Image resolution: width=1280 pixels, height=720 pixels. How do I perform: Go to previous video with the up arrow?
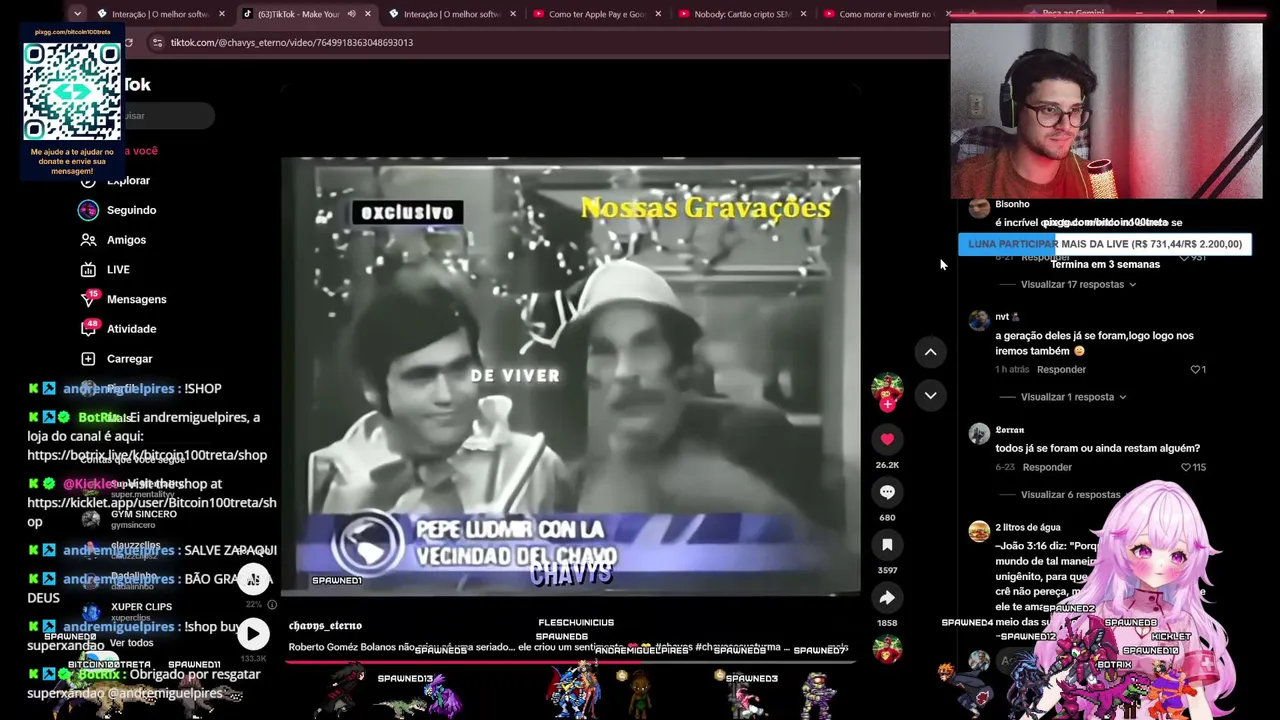pyautogui.click(x=930, y=352)
